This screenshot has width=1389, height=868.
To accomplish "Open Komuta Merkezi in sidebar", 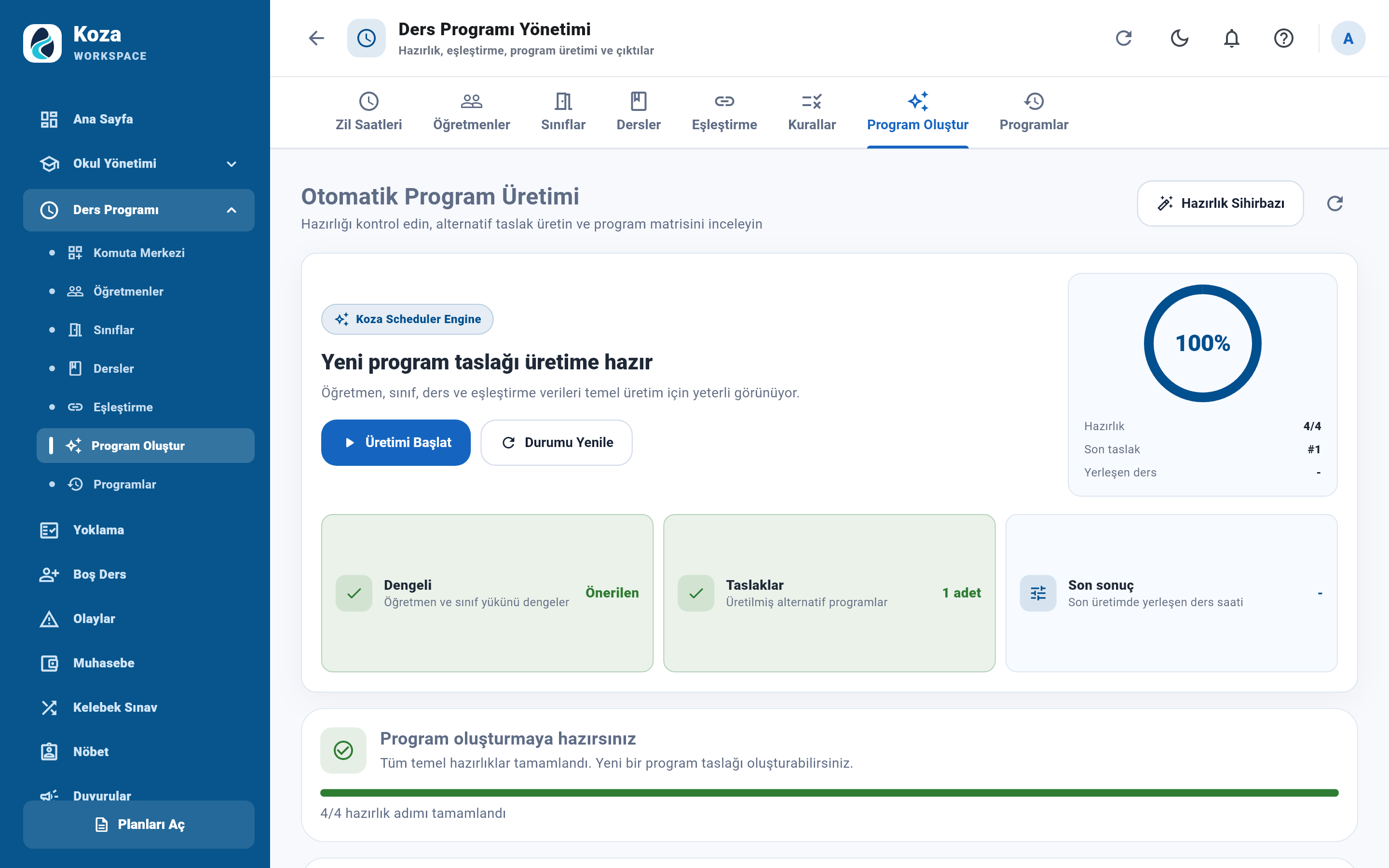I will click(145, 253).
